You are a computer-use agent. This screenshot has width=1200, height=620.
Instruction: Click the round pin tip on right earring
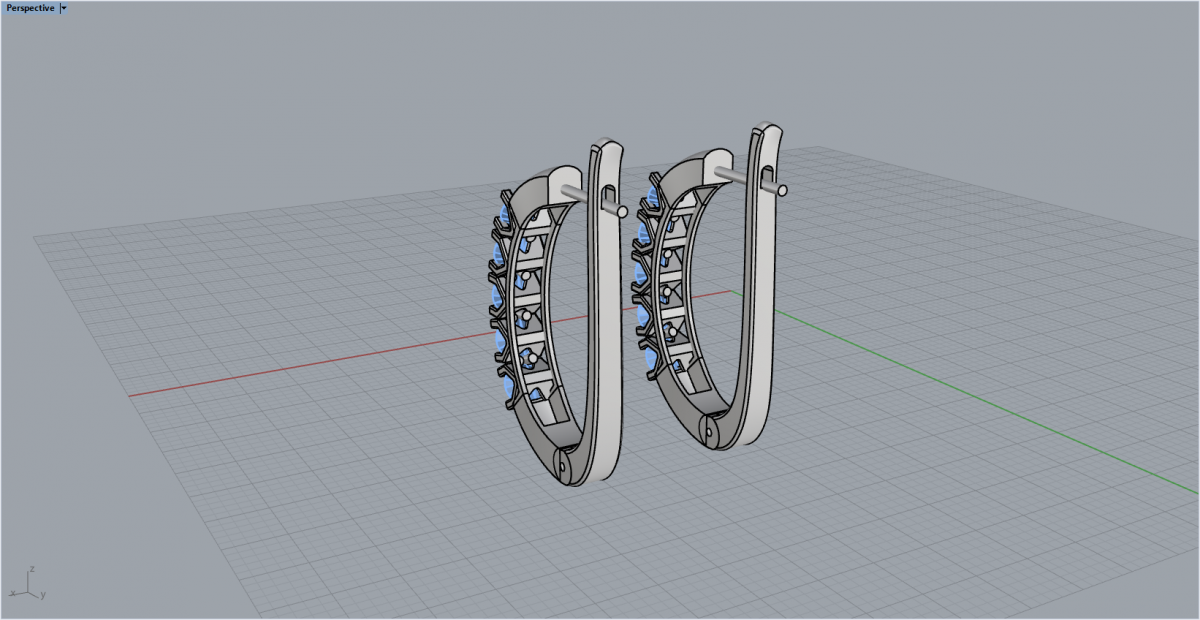(x=783, y=188)
